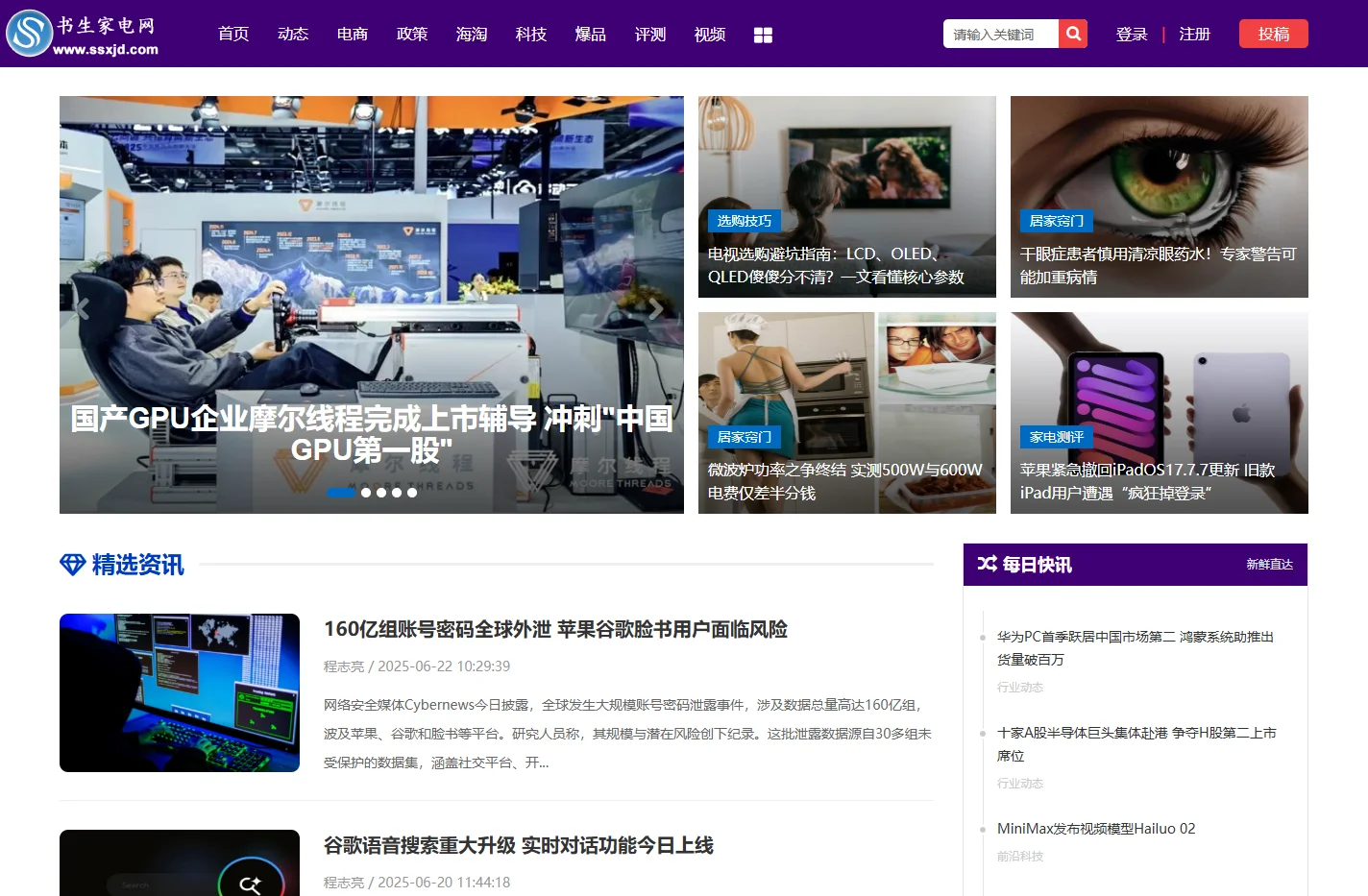
Task: Click the 家电测评 category tag
Action: [1057, 437]
